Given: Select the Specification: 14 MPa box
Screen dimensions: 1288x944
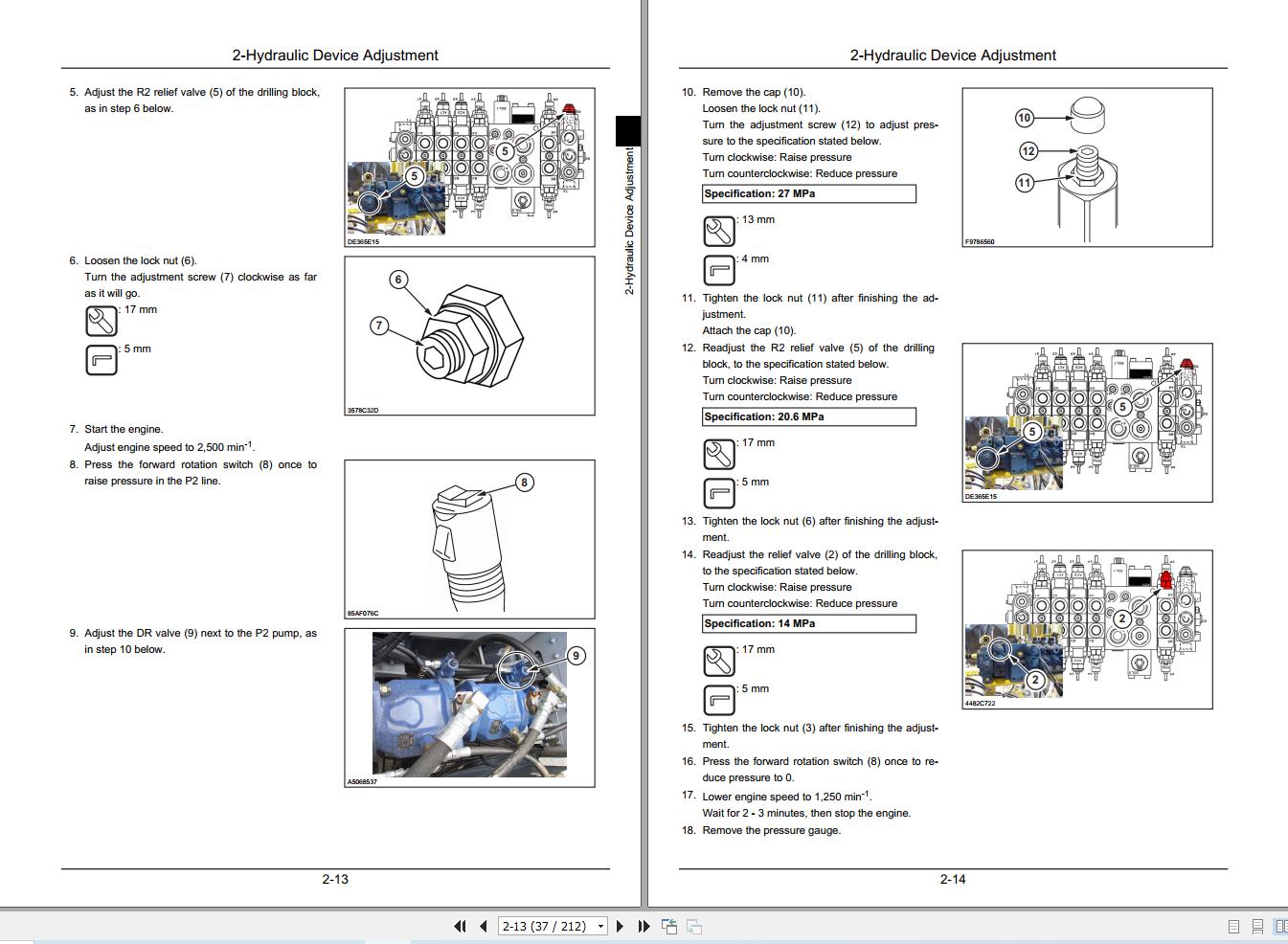Looking at the screenshot, I should [809, 623].
